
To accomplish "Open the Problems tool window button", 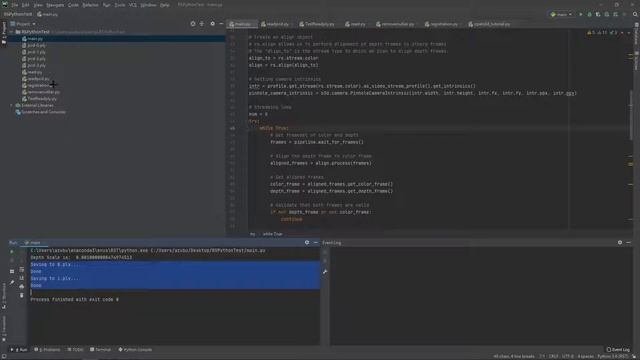I will click(47, 350).
